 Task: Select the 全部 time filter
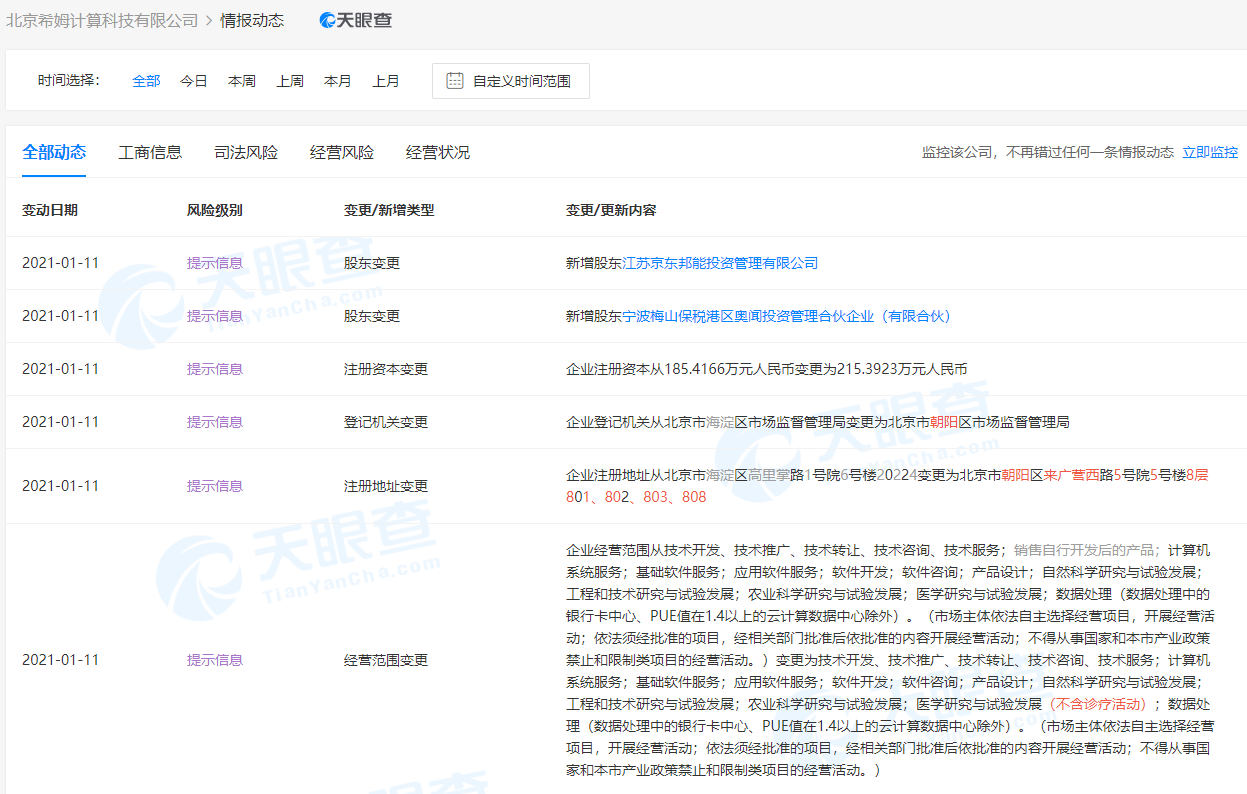click(146, 81)
